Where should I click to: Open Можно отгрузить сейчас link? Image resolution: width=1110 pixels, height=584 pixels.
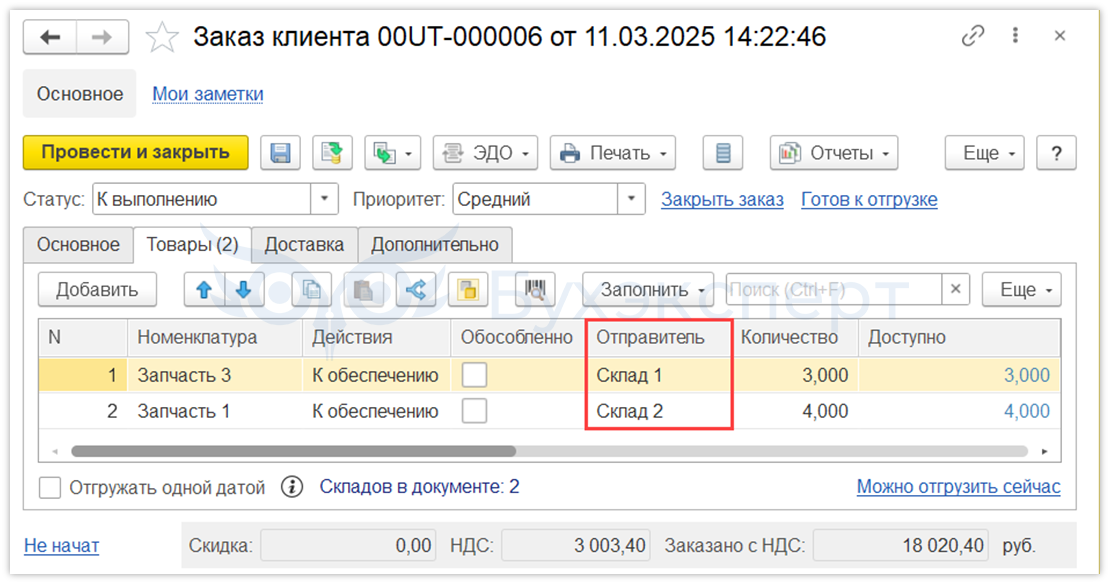[959, 487]
